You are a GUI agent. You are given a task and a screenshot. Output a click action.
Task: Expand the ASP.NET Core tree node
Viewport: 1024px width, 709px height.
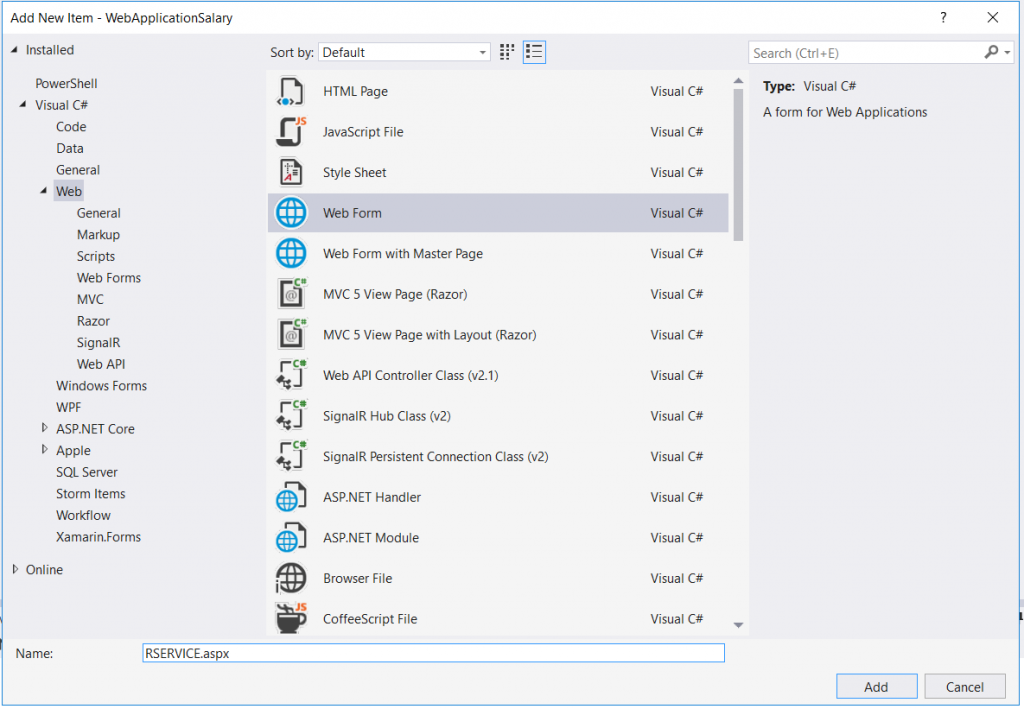pos(44,428)
